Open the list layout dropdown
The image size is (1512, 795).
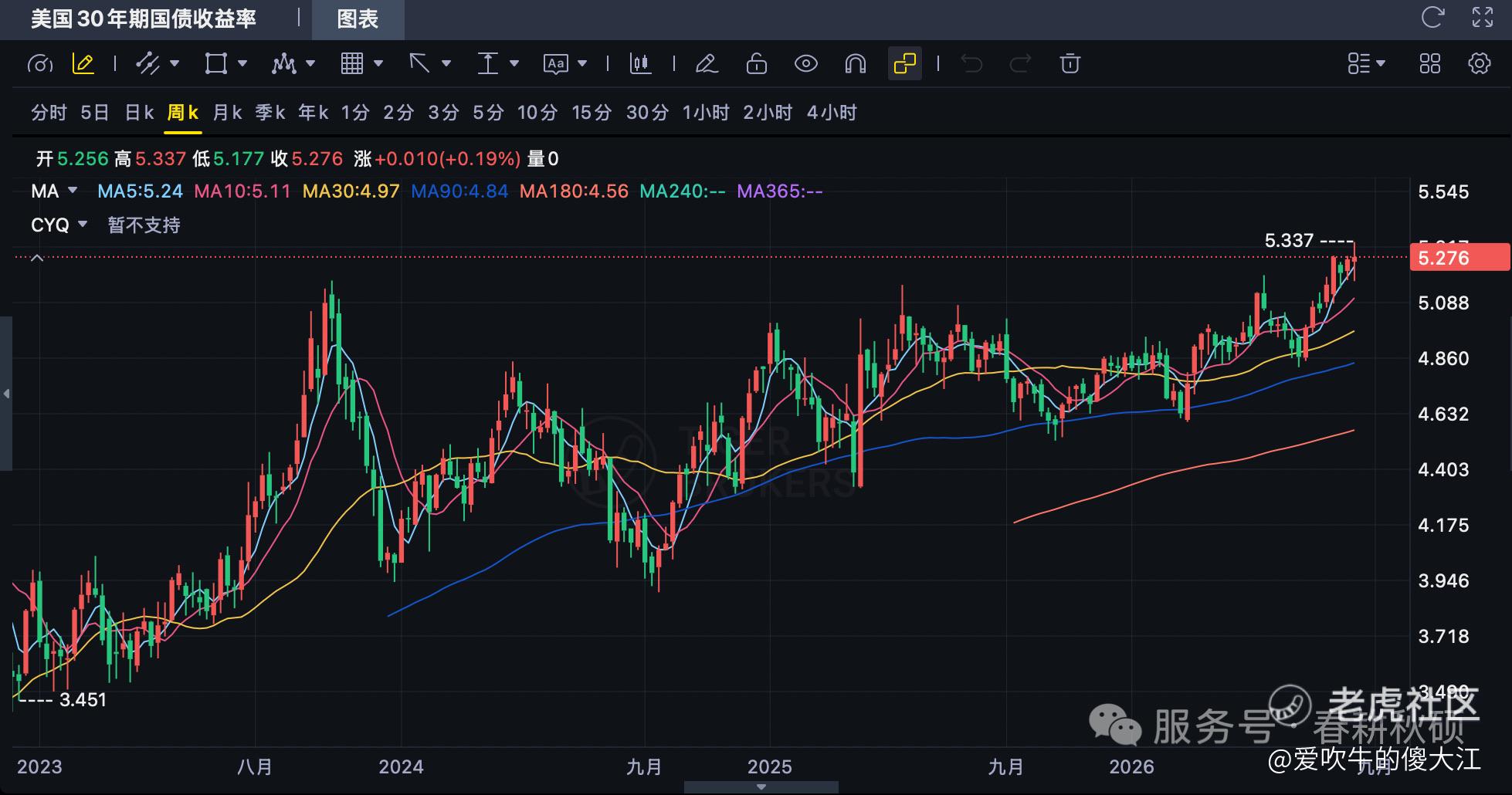click(x=1366, y=64)
